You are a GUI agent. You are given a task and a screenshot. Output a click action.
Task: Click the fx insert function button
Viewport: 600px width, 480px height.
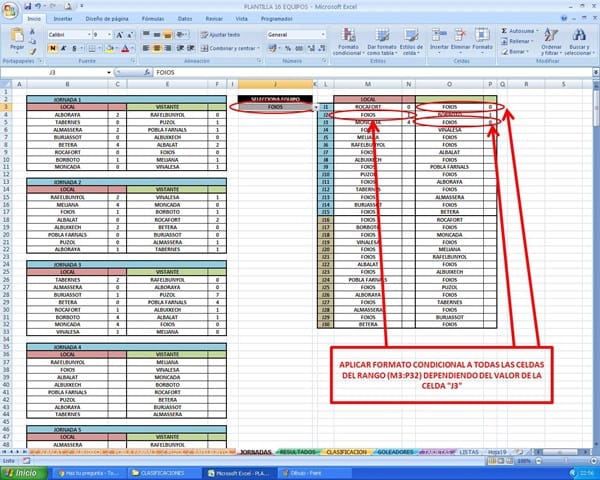[147, 72]
